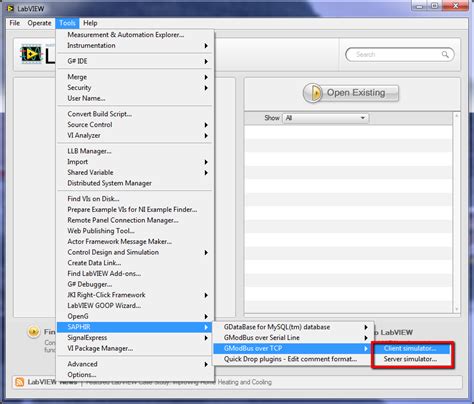This screenshot has width=474, height=404.
Task: Close the open Tools menu
Action: [67, 23]
